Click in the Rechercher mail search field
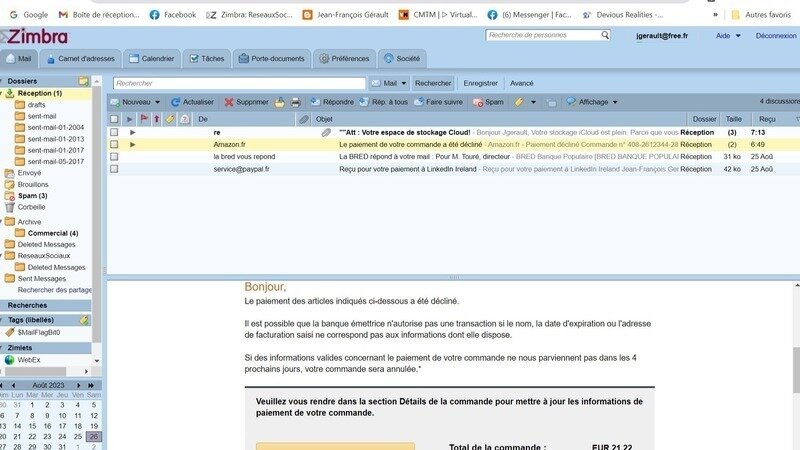The width and height of the screenshot is (800, 450). tap(239, 83)
